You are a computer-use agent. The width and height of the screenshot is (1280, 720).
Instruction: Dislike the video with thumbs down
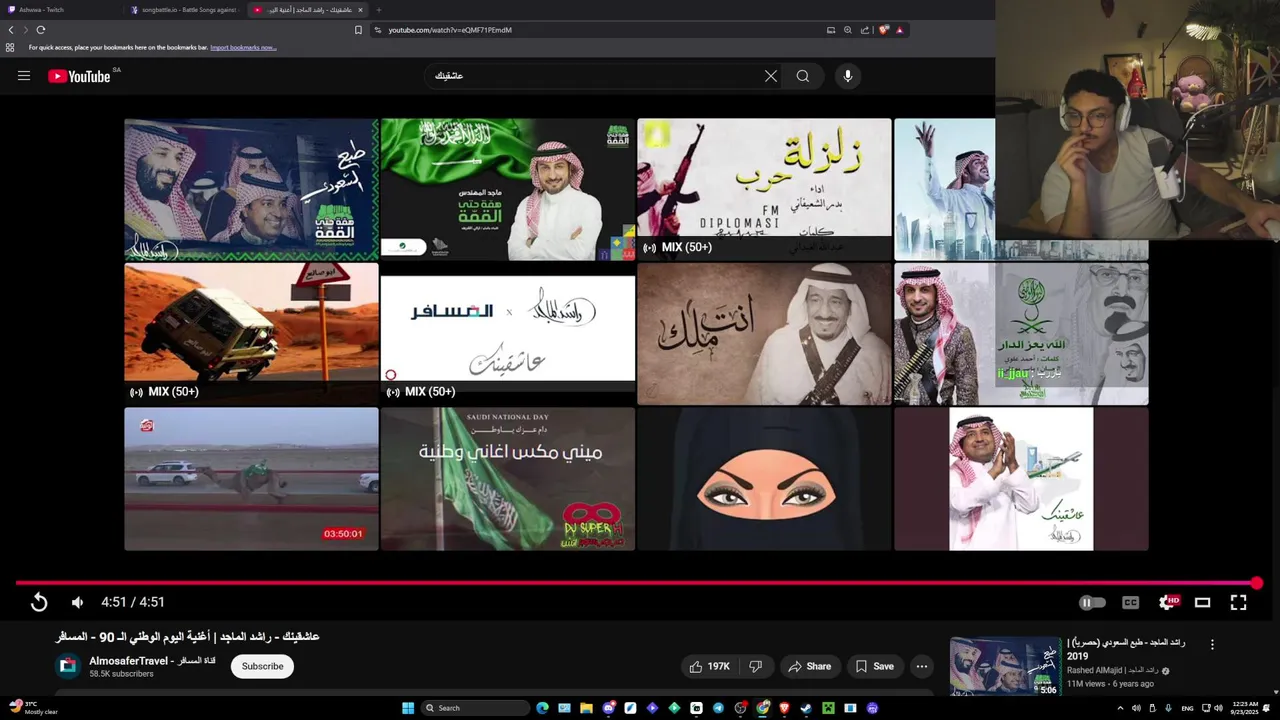(x=756, y=666)
